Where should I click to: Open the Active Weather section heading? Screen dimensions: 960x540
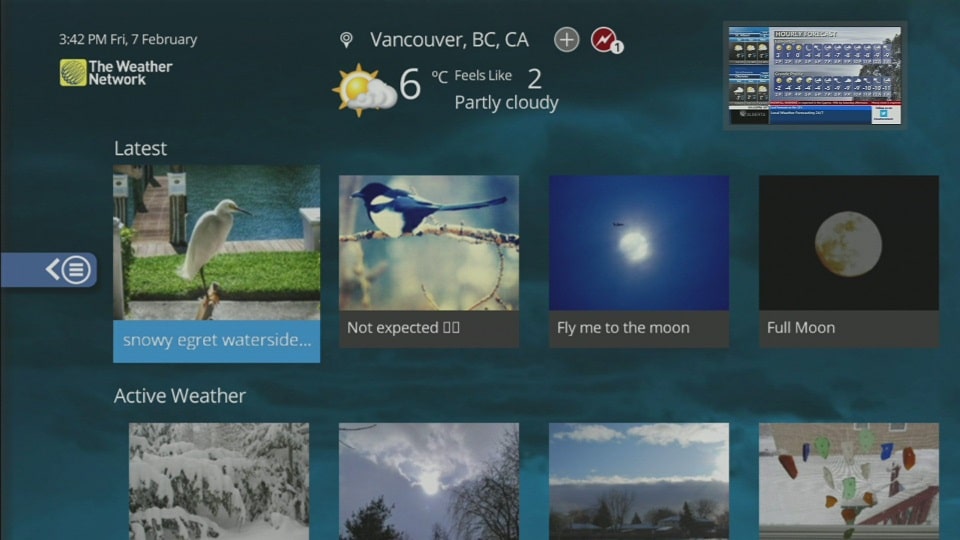pyautogui.click(x=179, y=396)
